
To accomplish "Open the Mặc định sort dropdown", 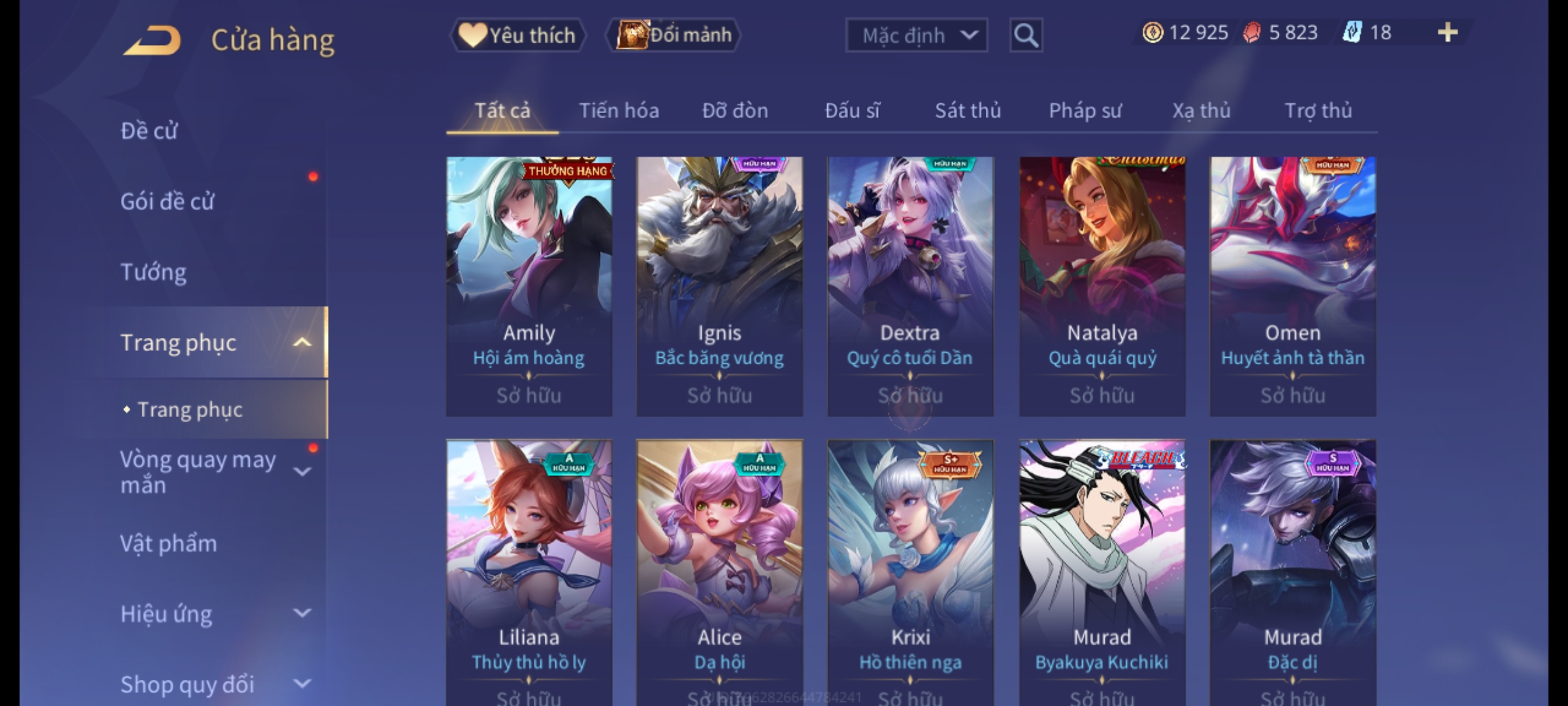I will (916, 35).
